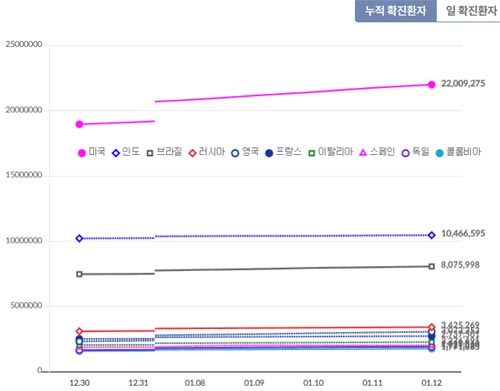This screenshot has width=500, height=391.
Task: Hide the 영국 series via legend
Action: point(245,152)
